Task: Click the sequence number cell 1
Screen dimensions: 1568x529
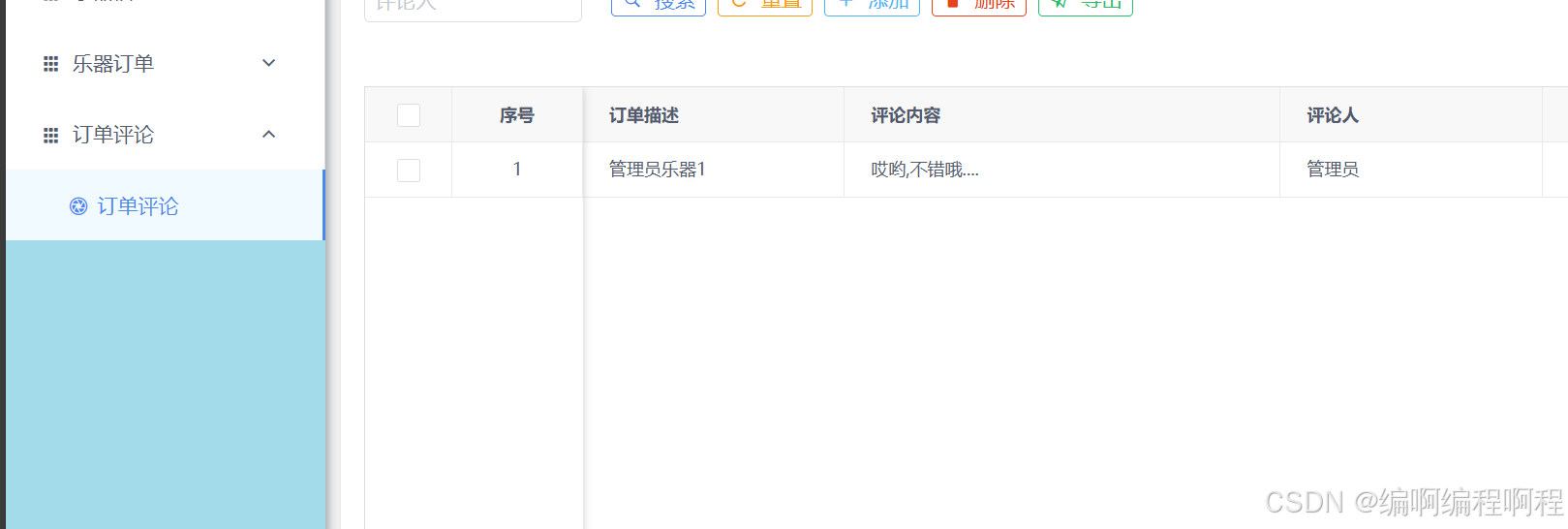Action: tap(517, 170)
